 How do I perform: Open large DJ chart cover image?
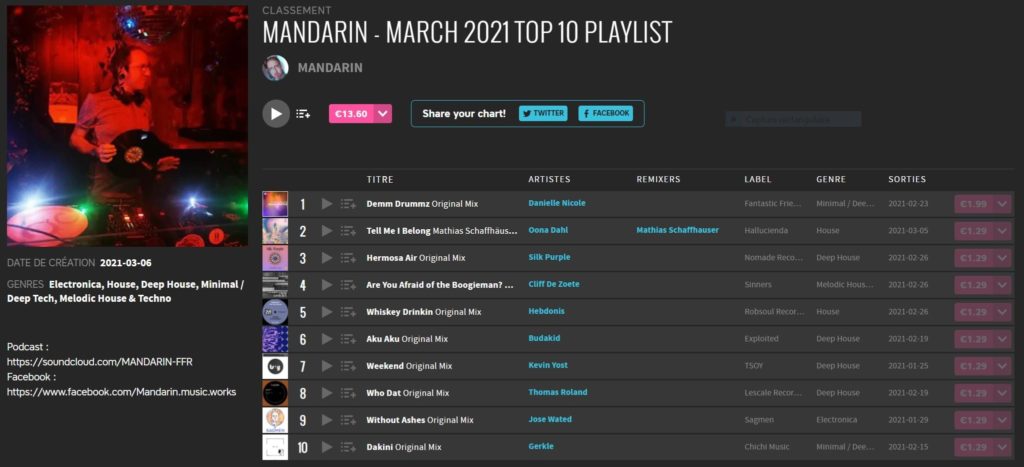[127, 126]
